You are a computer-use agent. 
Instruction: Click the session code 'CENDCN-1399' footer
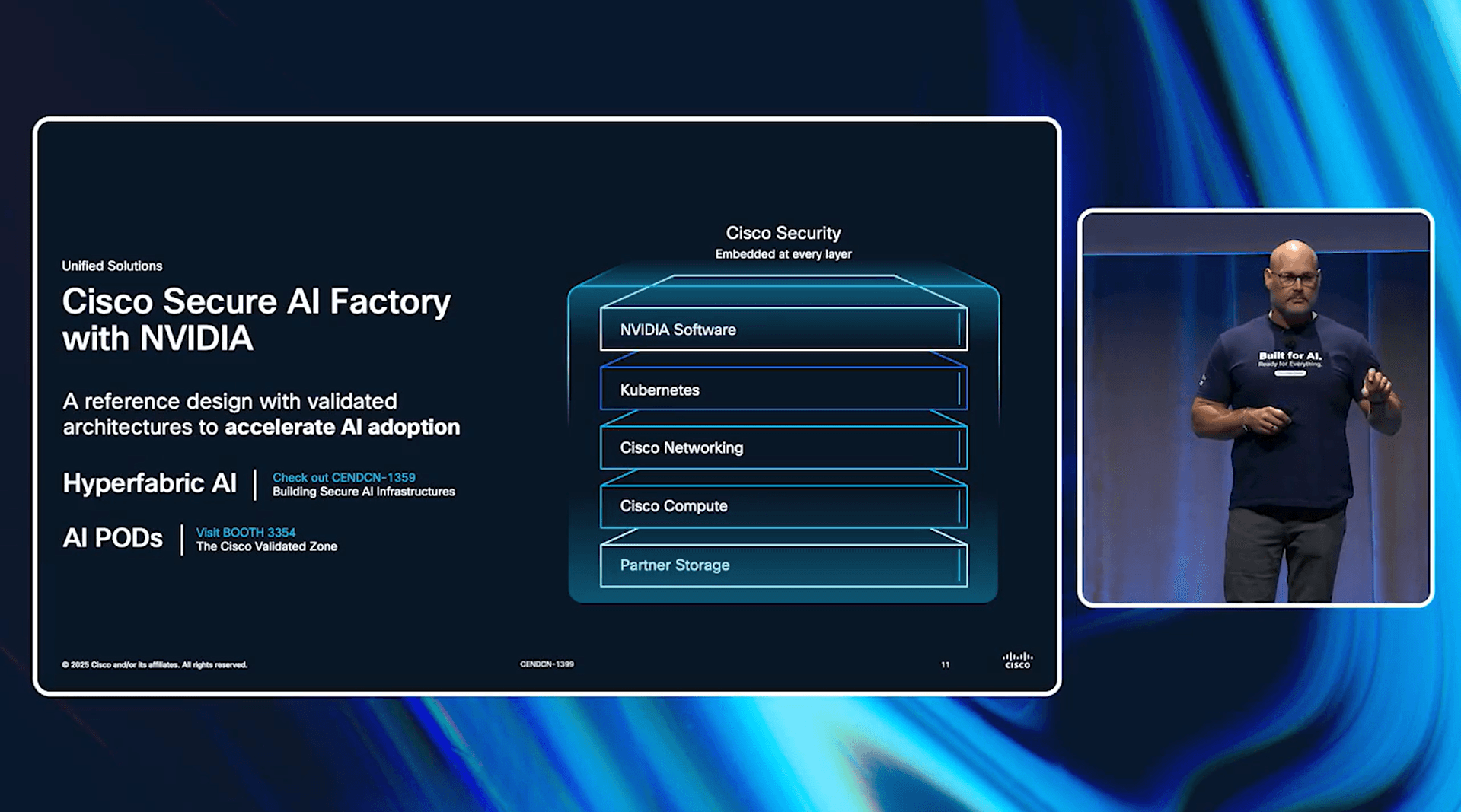pyautogui.click(x=547, y=664)
